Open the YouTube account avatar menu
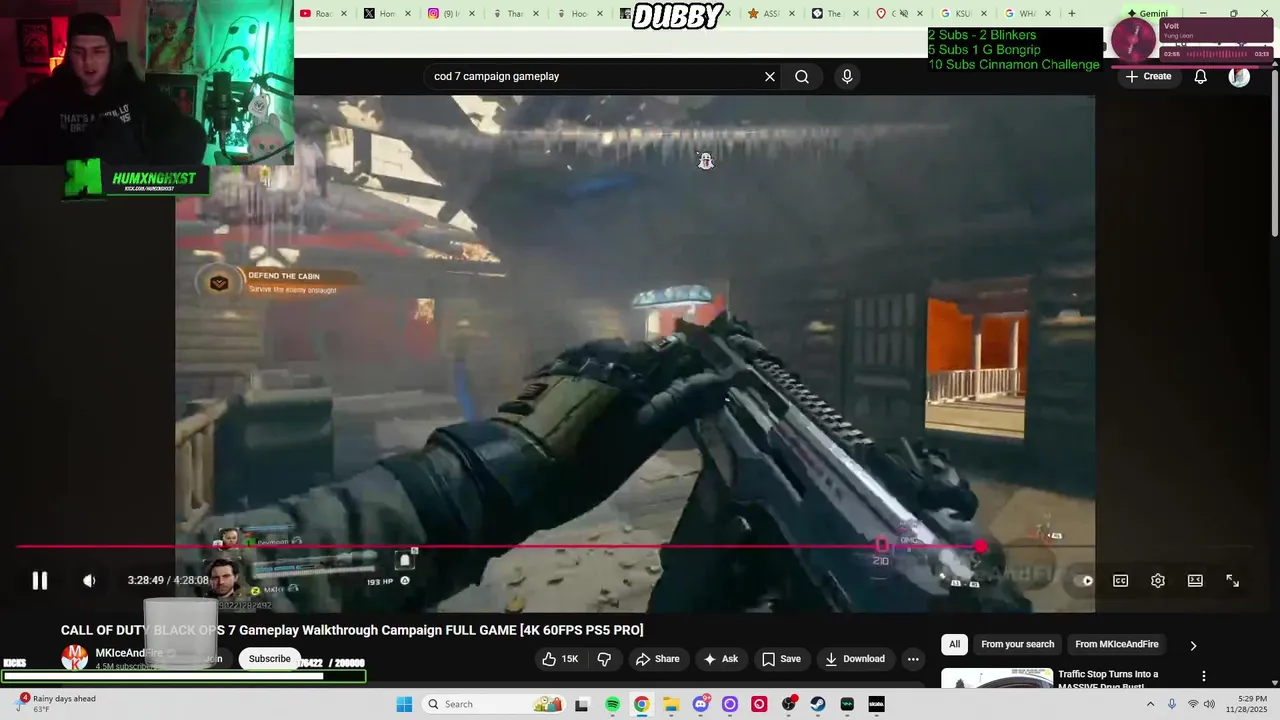 (x=1239, y=77)
